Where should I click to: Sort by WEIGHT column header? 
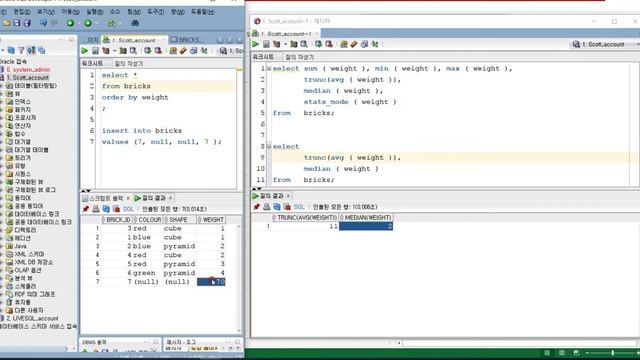pyautogui.click(x=211, y=220)
